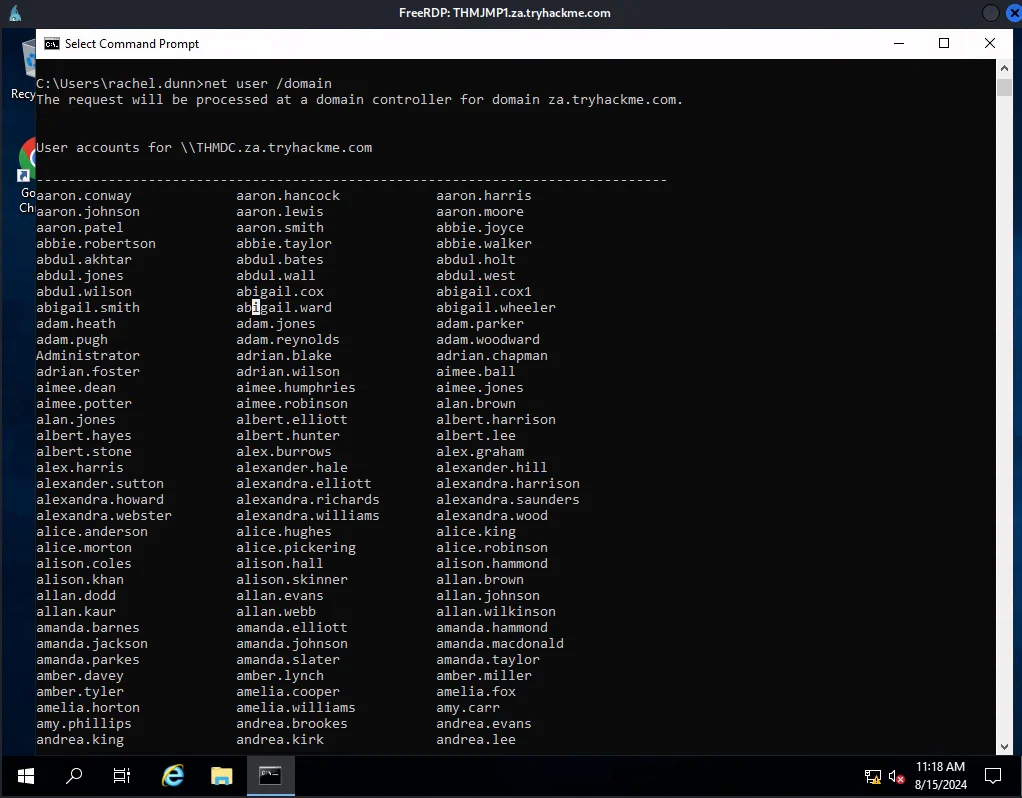Launch Internet Explorer from taskbar

(173, 776)
